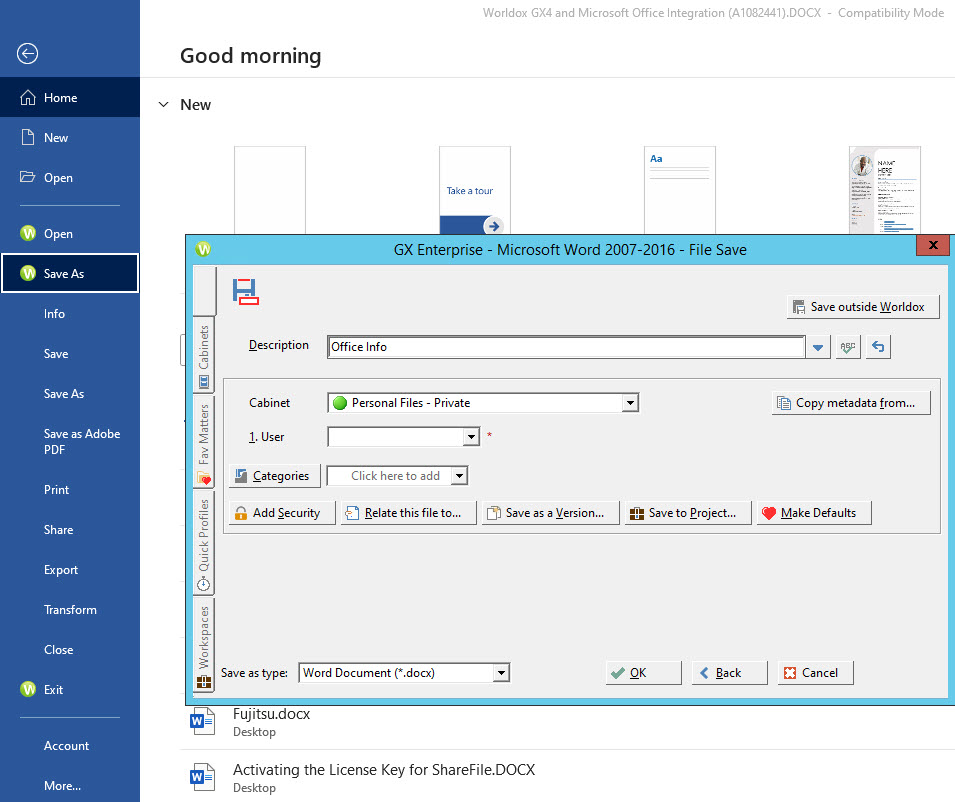Click plain Save As menu item
The width and height of the screenshot is (955, 802).
[70, 394]
